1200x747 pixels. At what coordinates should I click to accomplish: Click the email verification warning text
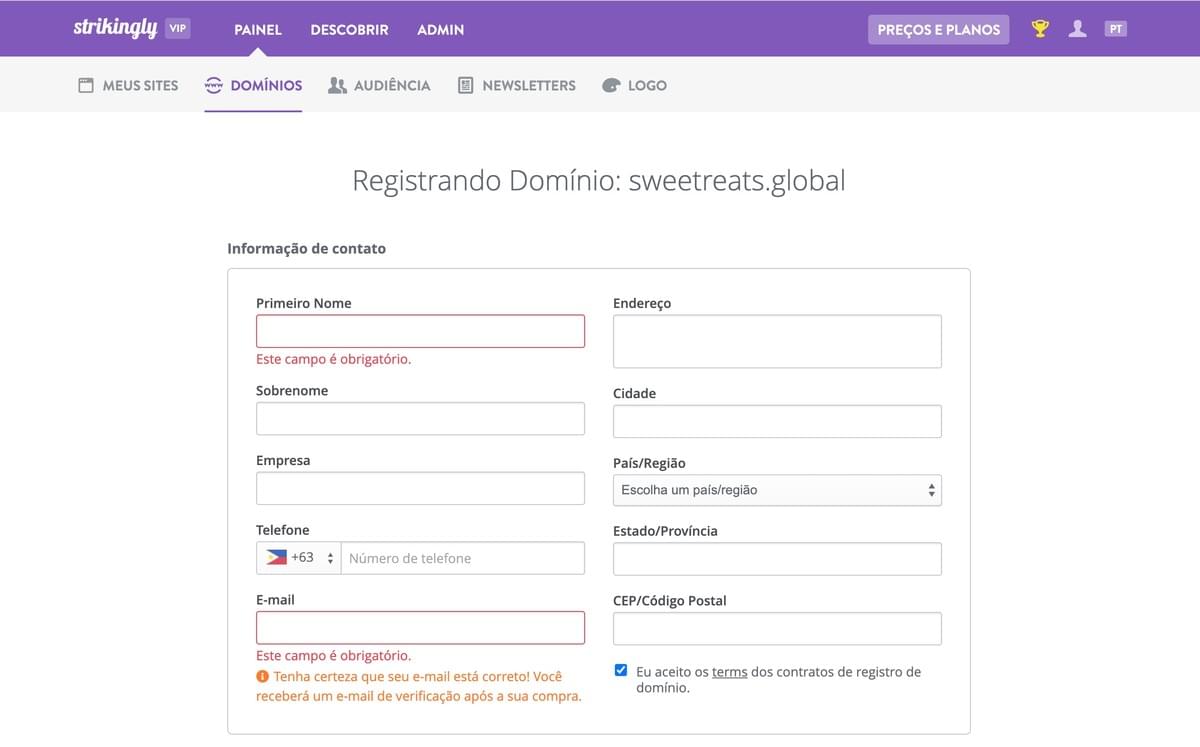click(419, 686)
